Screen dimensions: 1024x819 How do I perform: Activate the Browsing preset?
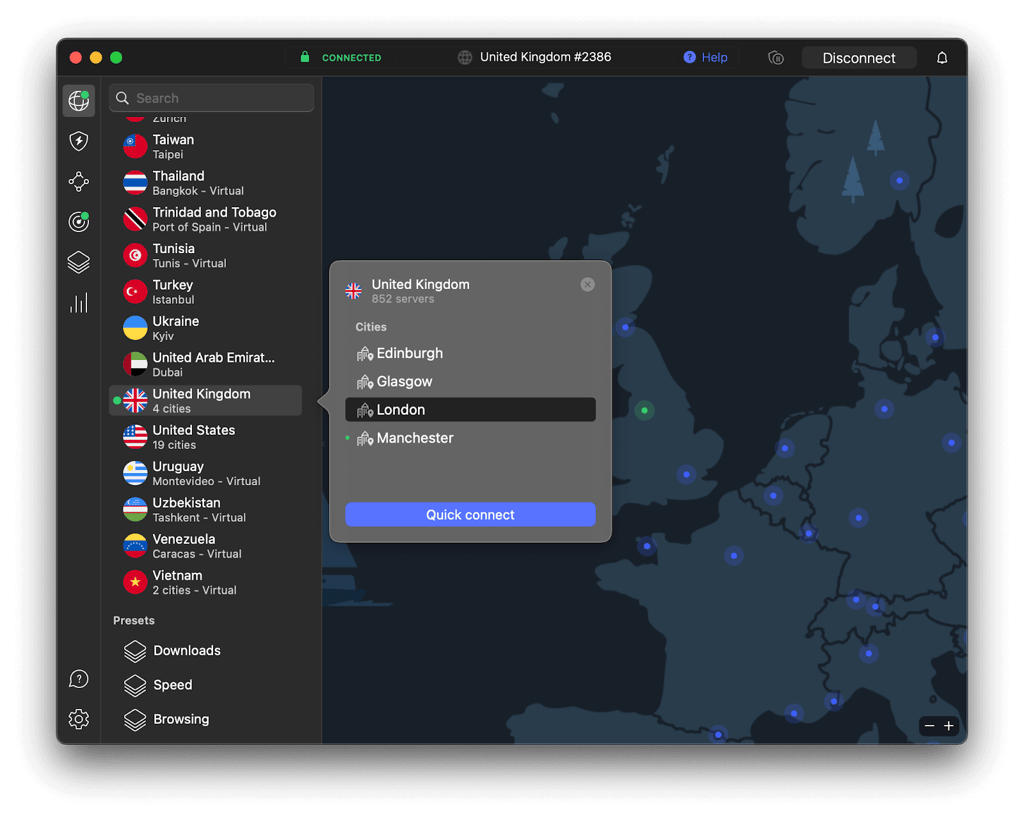[x=167, y=719]
